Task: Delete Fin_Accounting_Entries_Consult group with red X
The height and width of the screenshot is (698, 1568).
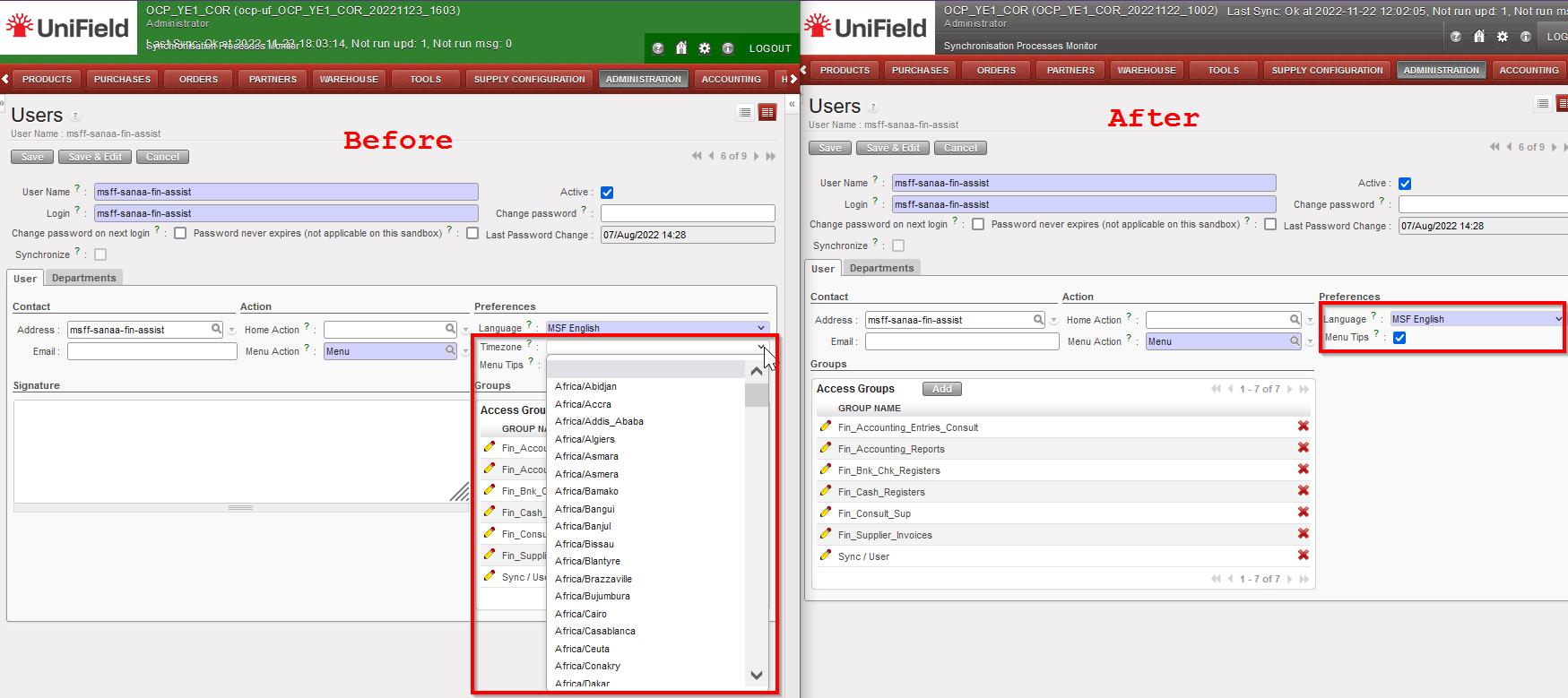Action: click(x=1304, y=427)
